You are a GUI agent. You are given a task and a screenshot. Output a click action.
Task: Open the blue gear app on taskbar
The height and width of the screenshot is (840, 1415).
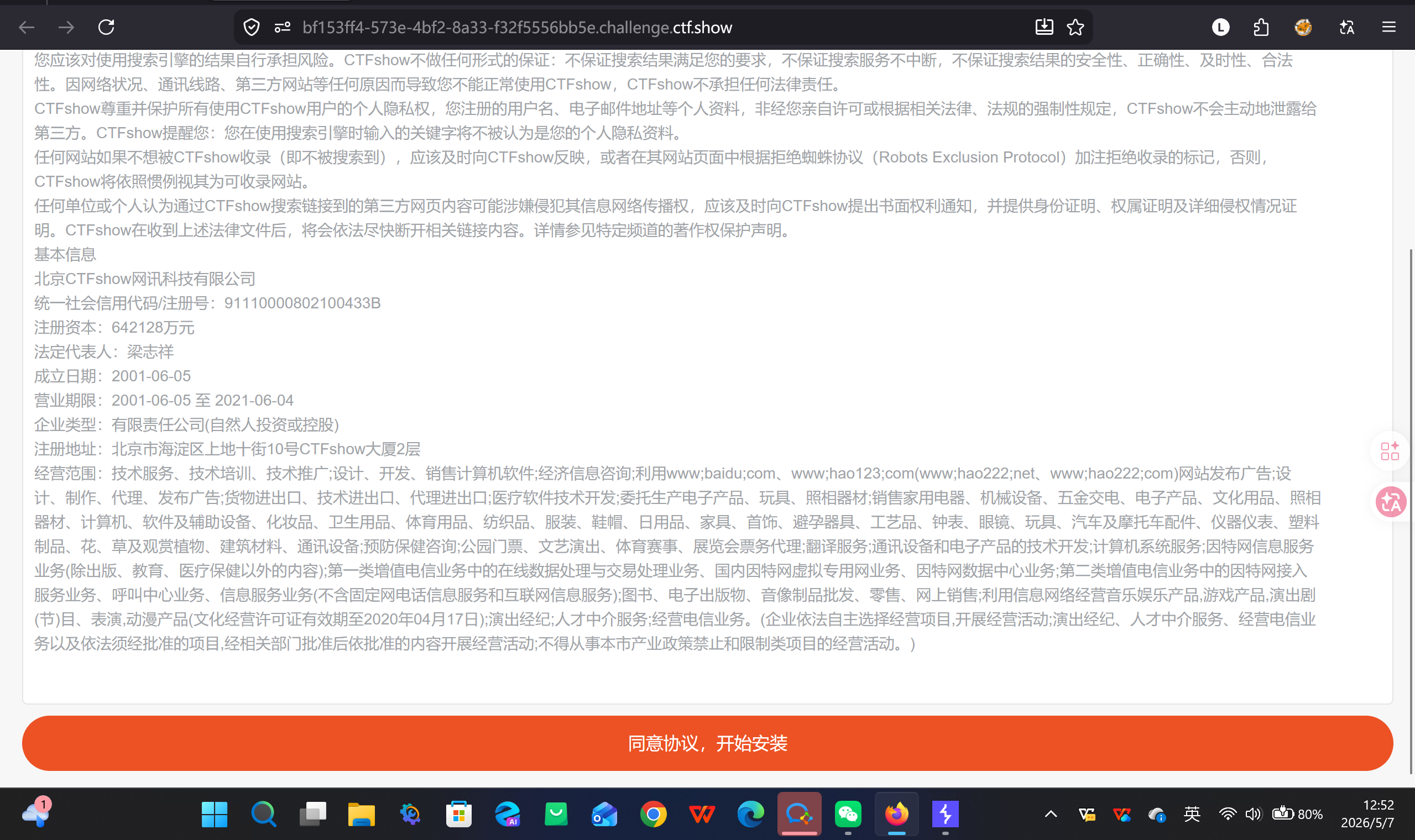410,815
